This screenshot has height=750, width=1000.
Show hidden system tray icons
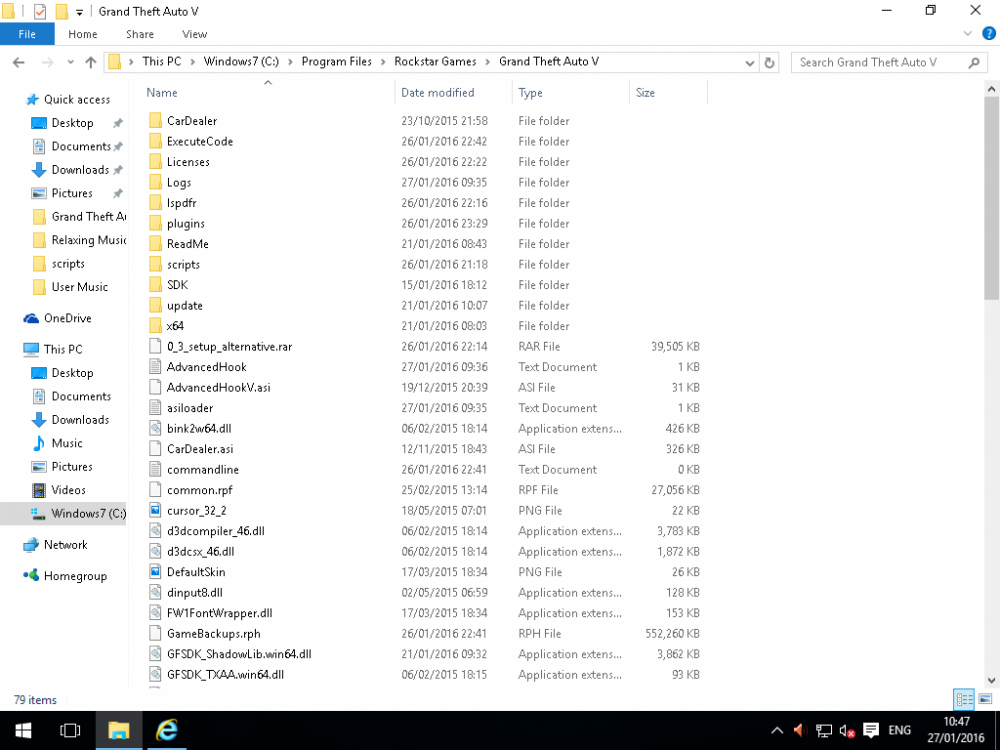777,731
